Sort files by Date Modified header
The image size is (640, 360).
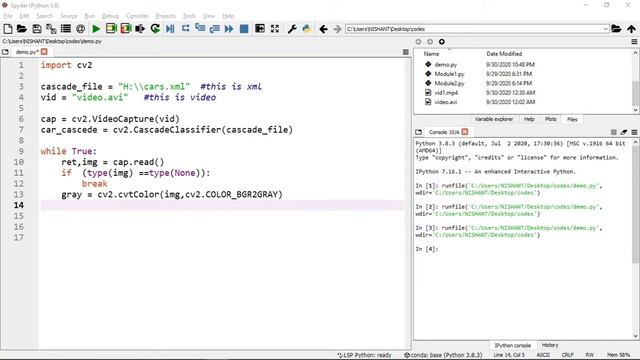pos(504,54)
